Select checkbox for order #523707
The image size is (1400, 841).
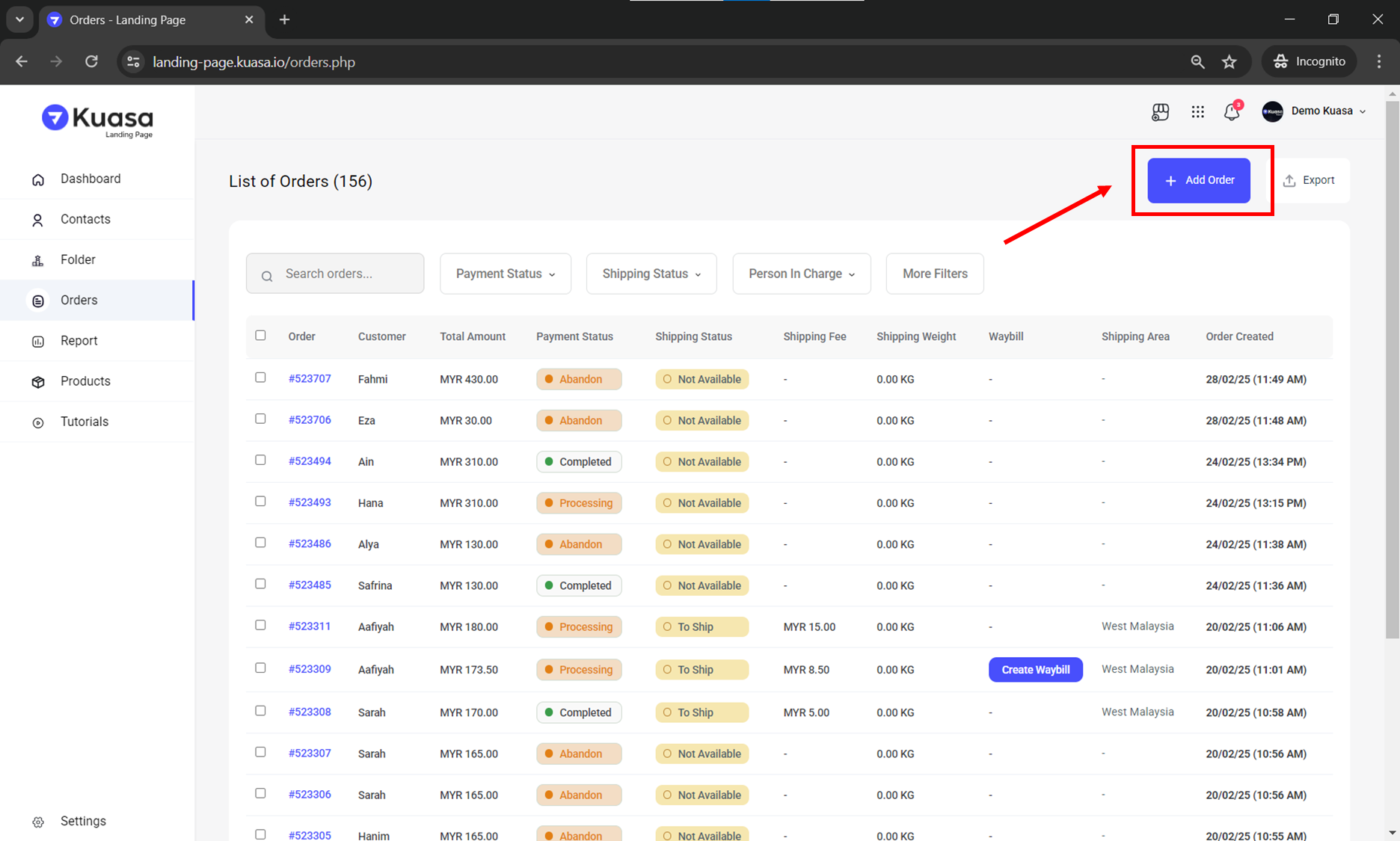click(260, 378)
